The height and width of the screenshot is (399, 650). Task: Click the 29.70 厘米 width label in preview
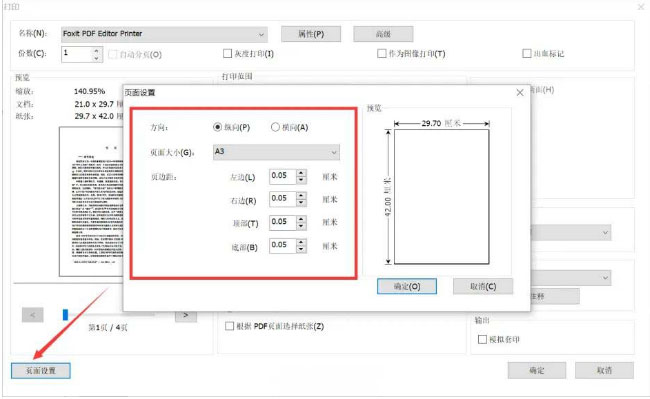[441, 123]
